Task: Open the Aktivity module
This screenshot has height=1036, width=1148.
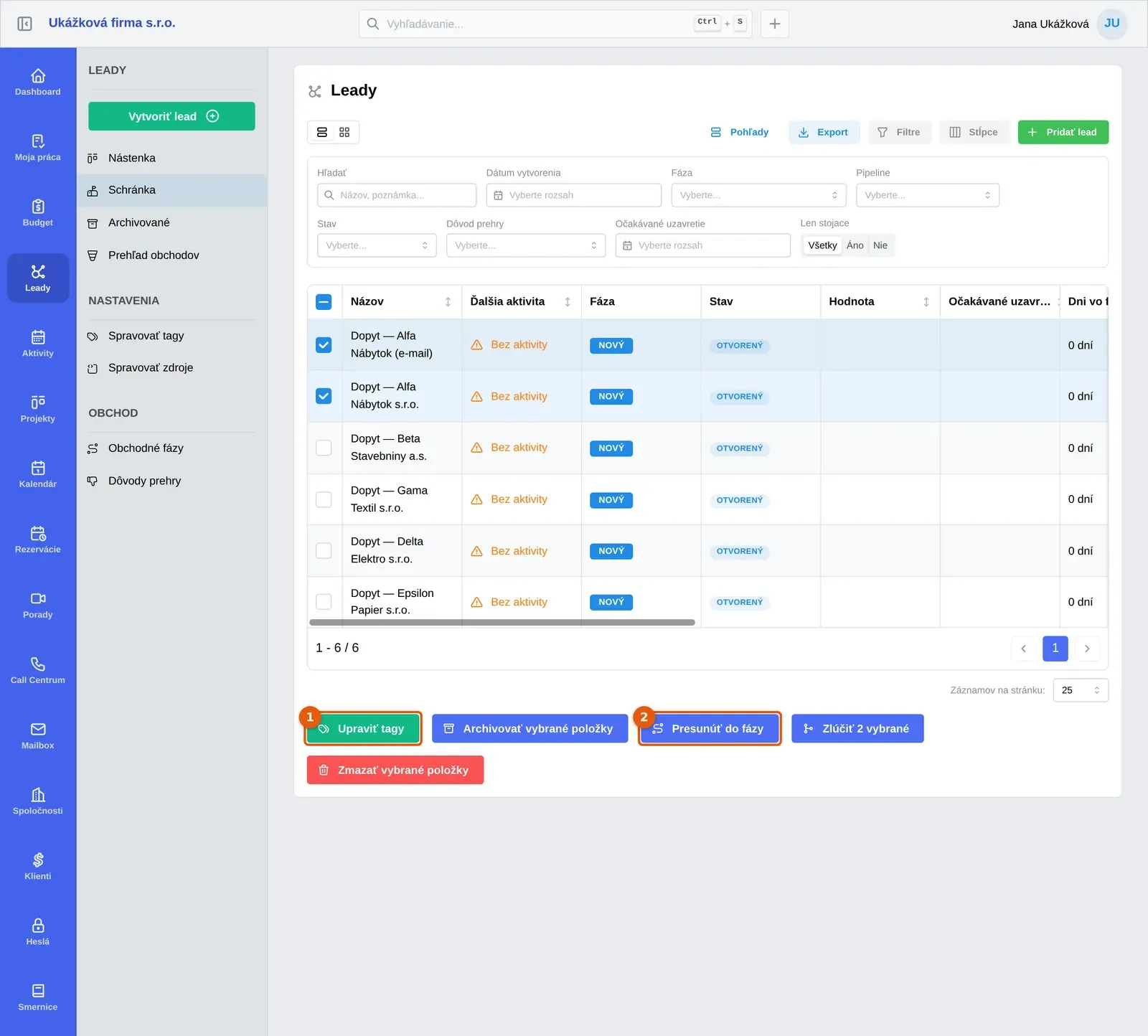Action: (x=38, y=343)
